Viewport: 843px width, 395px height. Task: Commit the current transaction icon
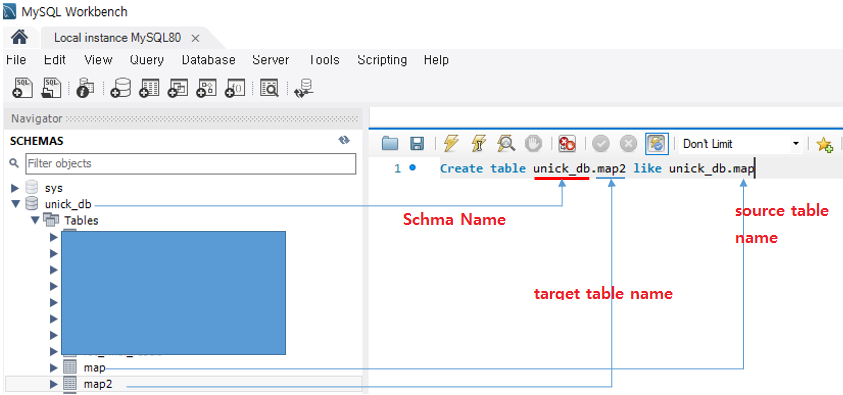pyautogui.click(x=601, y=143)
